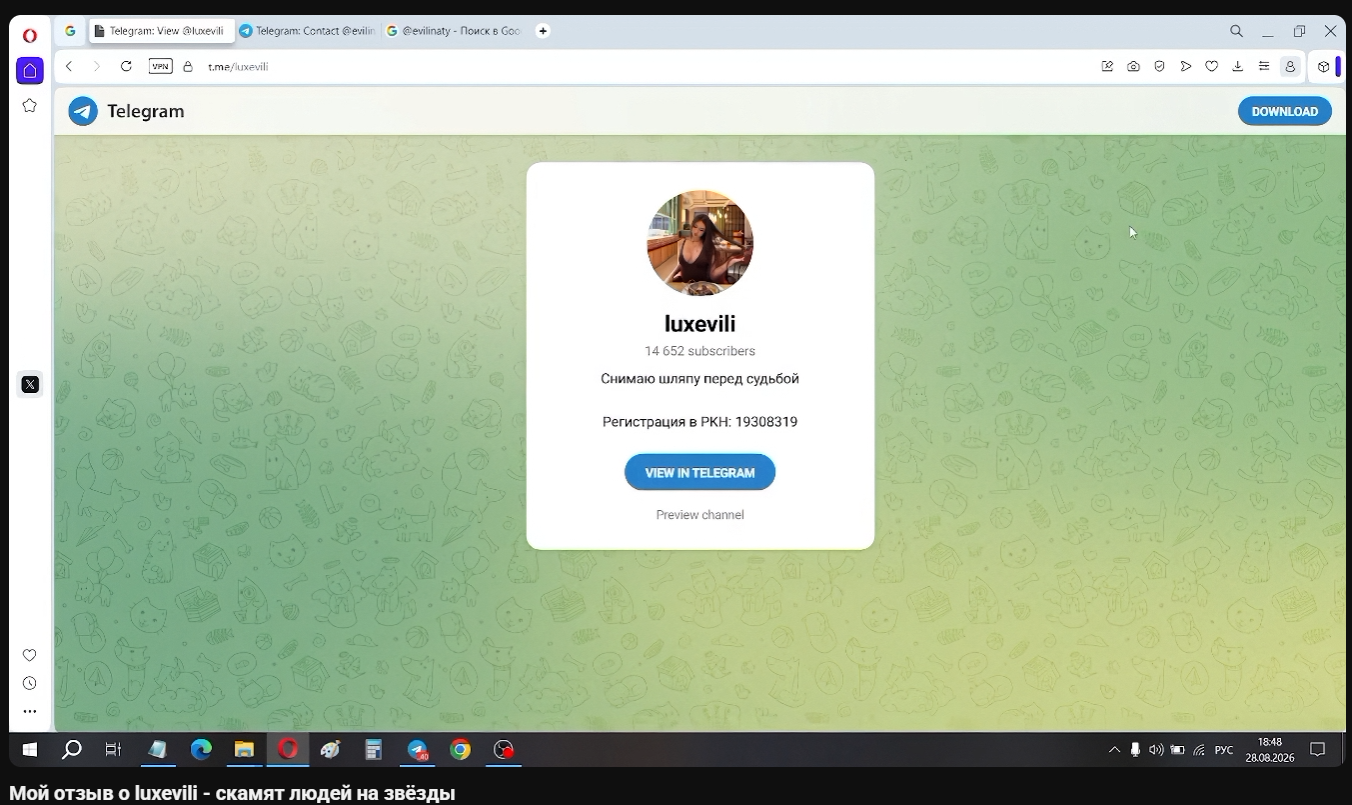Viewport: 1352px width, 805px height.
Task: Open X (Twitter) sidebar panel
Action: click(30, 384)
